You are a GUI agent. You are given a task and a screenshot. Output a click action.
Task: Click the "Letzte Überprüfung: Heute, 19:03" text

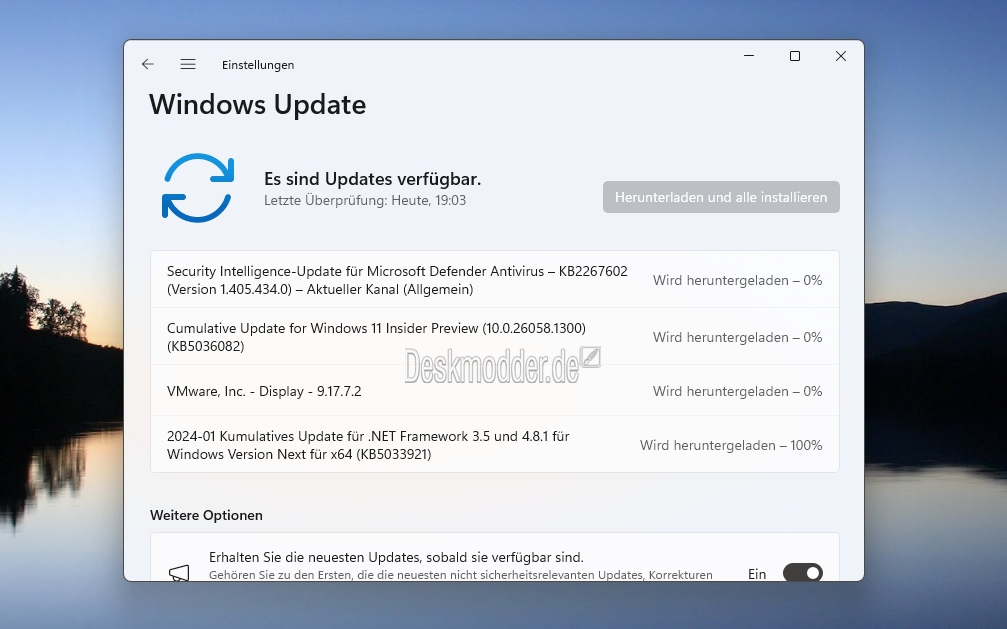(x=365, y=200)
